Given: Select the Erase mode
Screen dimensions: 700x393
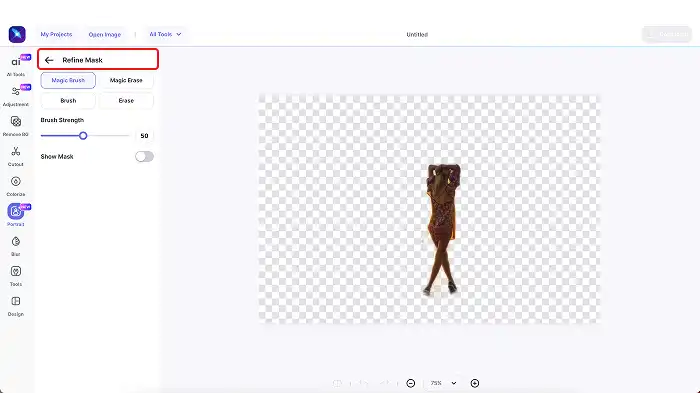Looking at the screenshot, I should [x=126, y=100].
